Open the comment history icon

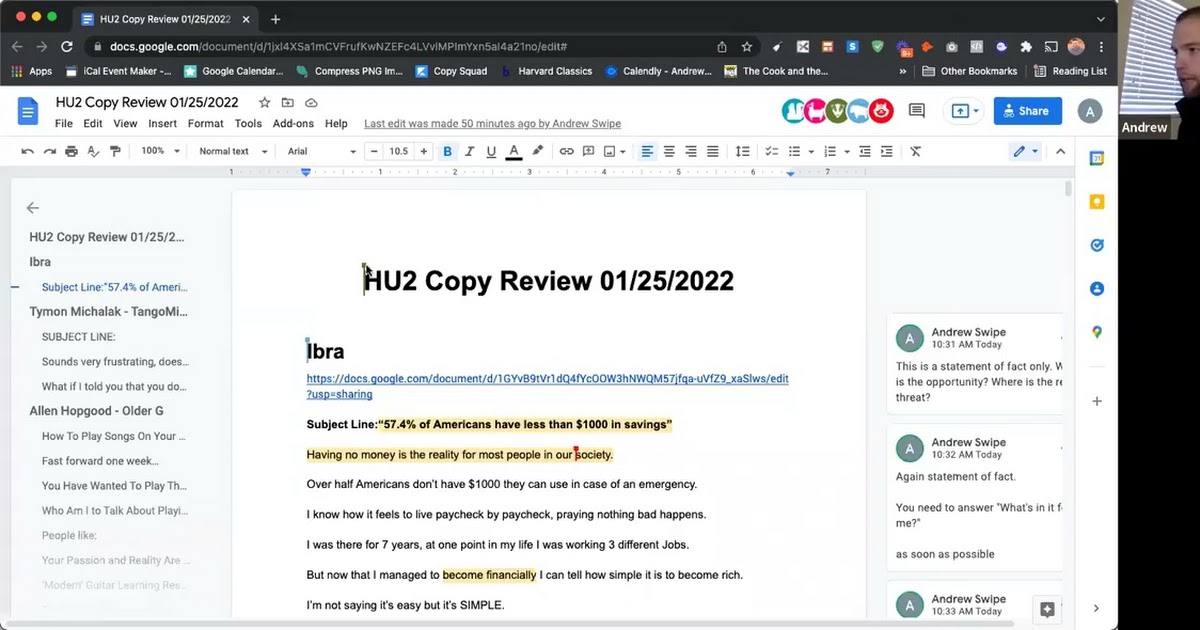tap(916, 111)
